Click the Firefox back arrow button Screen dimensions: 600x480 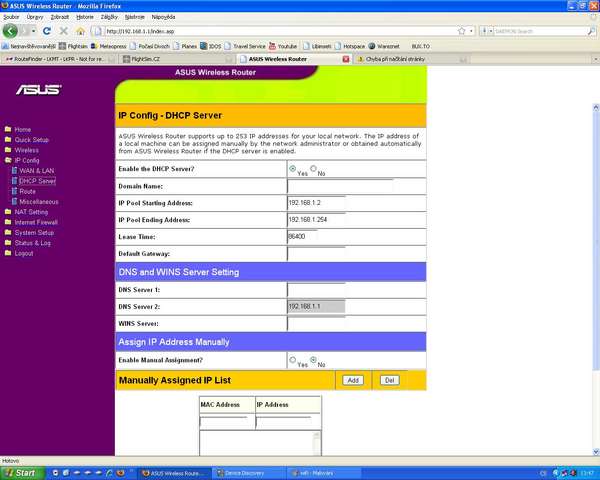(x=10, y=31)
